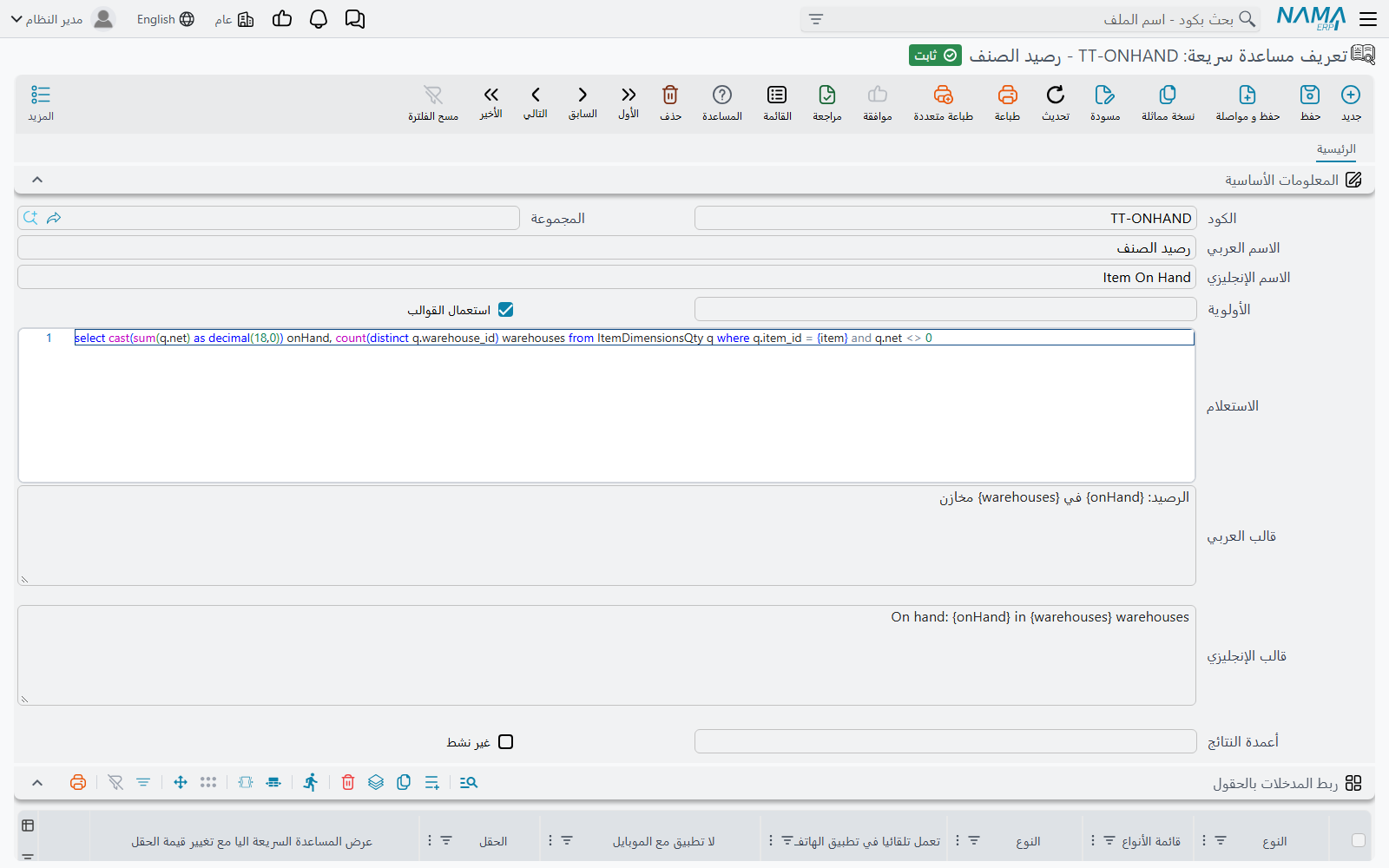Screen dimensions: 1389x868
Task: Click the عام branch button in the header
Action: (x=234, y=19)
